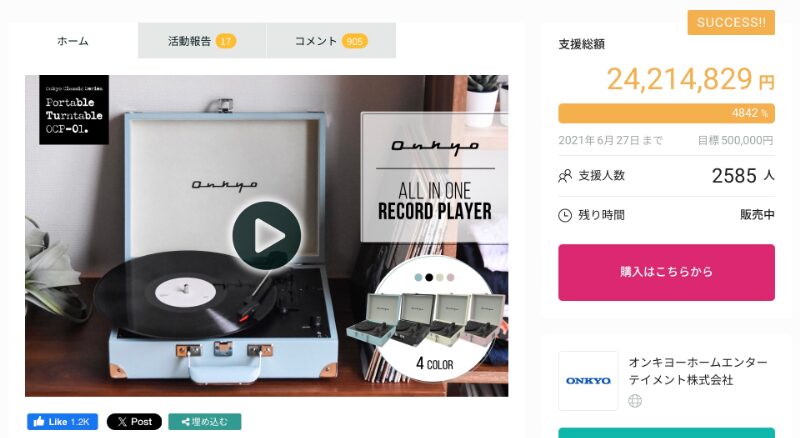Open the コメント tab

[x=331, y=41]
